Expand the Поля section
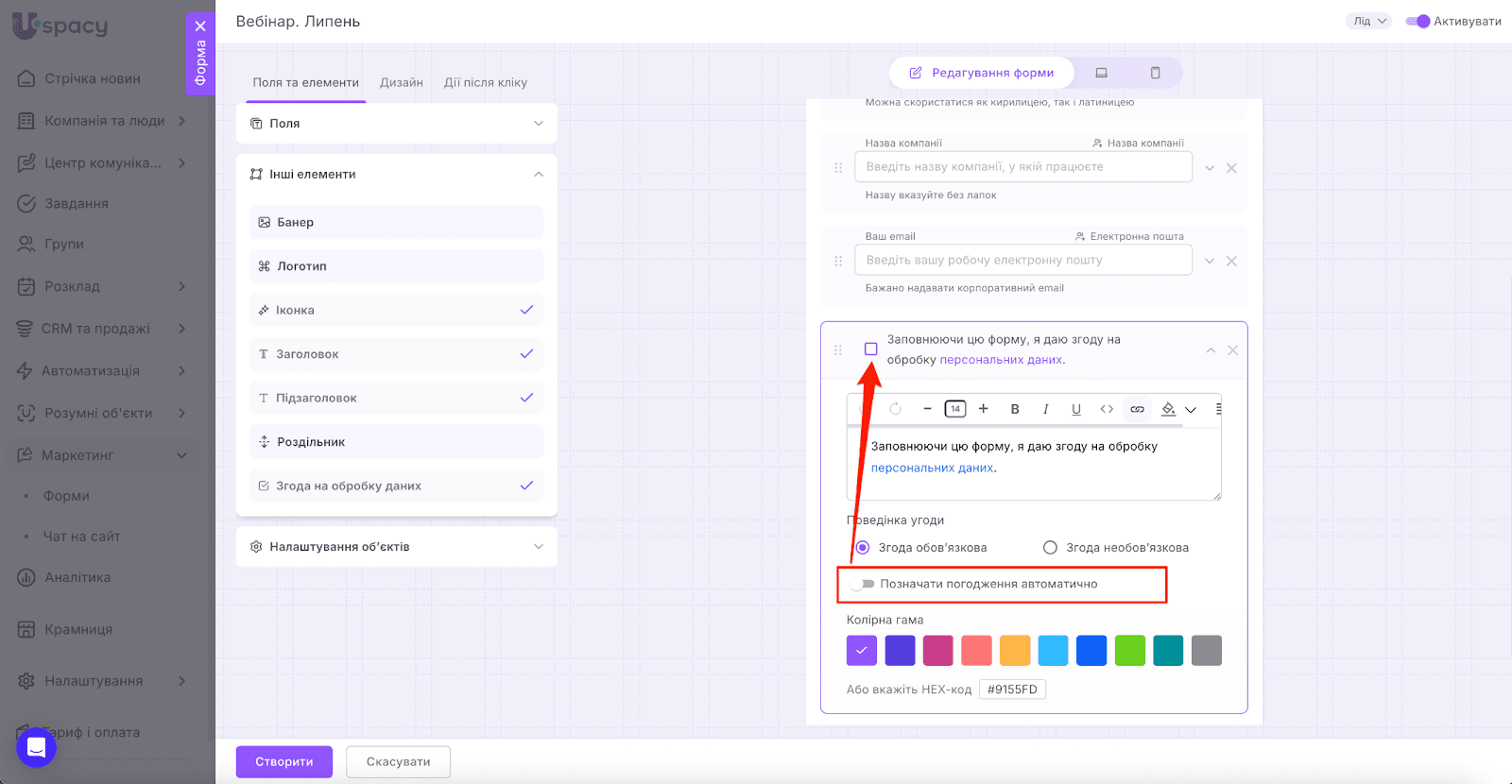The height and width of the screenshot is (784, 1512). coord(396,124)
